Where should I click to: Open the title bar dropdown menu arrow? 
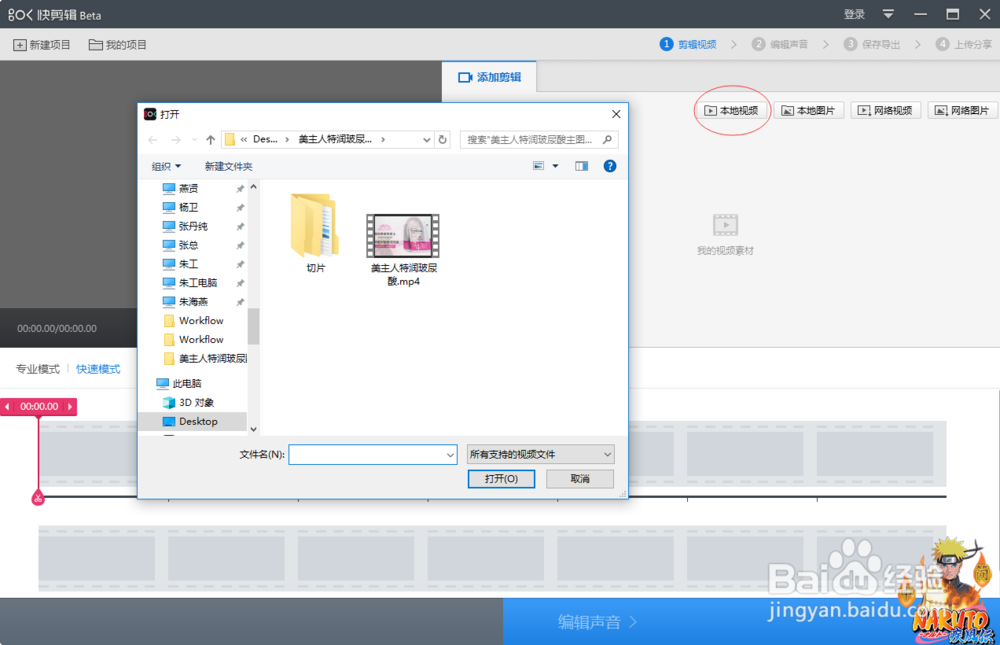888,14
